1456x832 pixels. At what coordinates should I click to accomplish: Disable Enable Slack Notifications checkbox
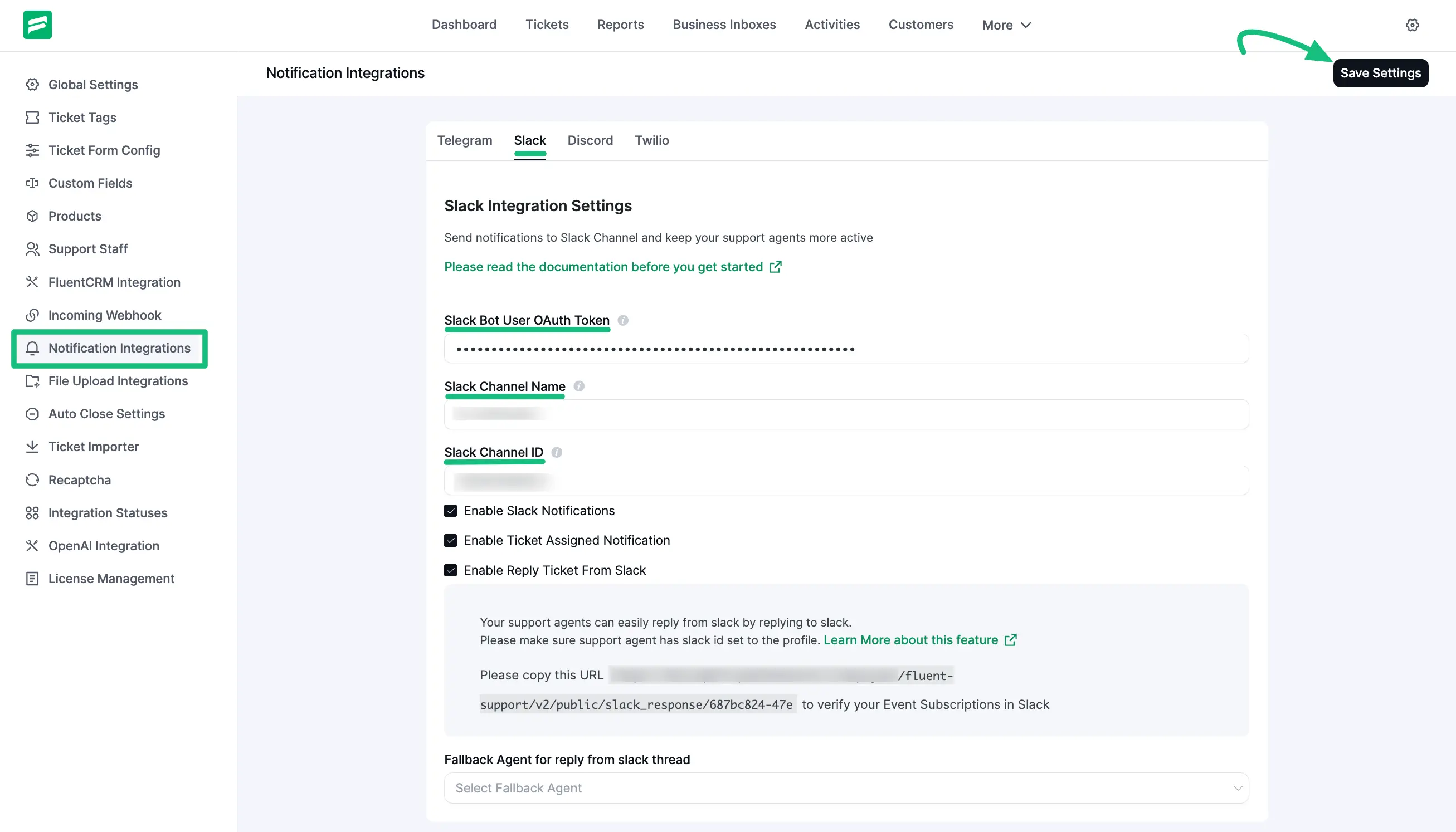[450, 510]
